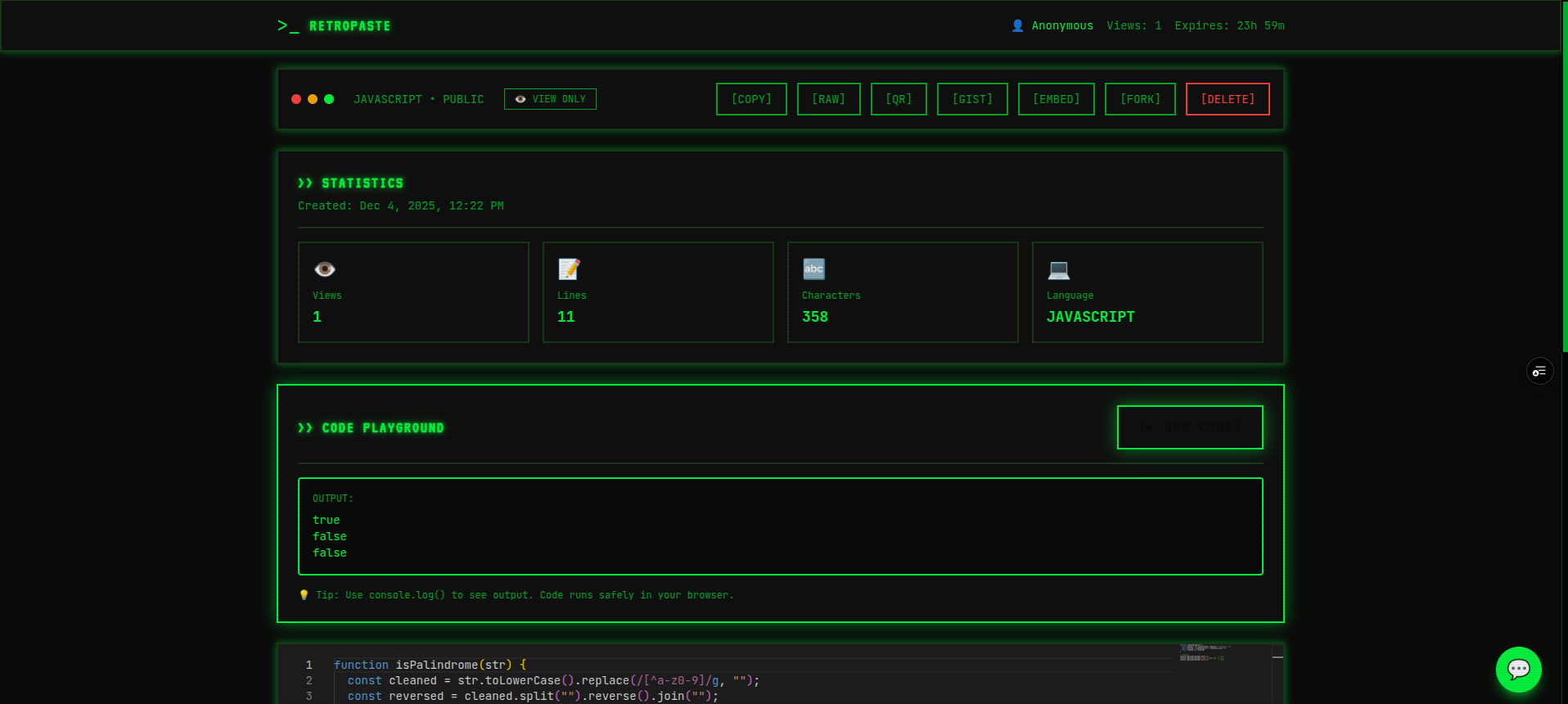Click the STATISTICS section heading
This screenshot has width=1568, height=704.
point(351,183)
